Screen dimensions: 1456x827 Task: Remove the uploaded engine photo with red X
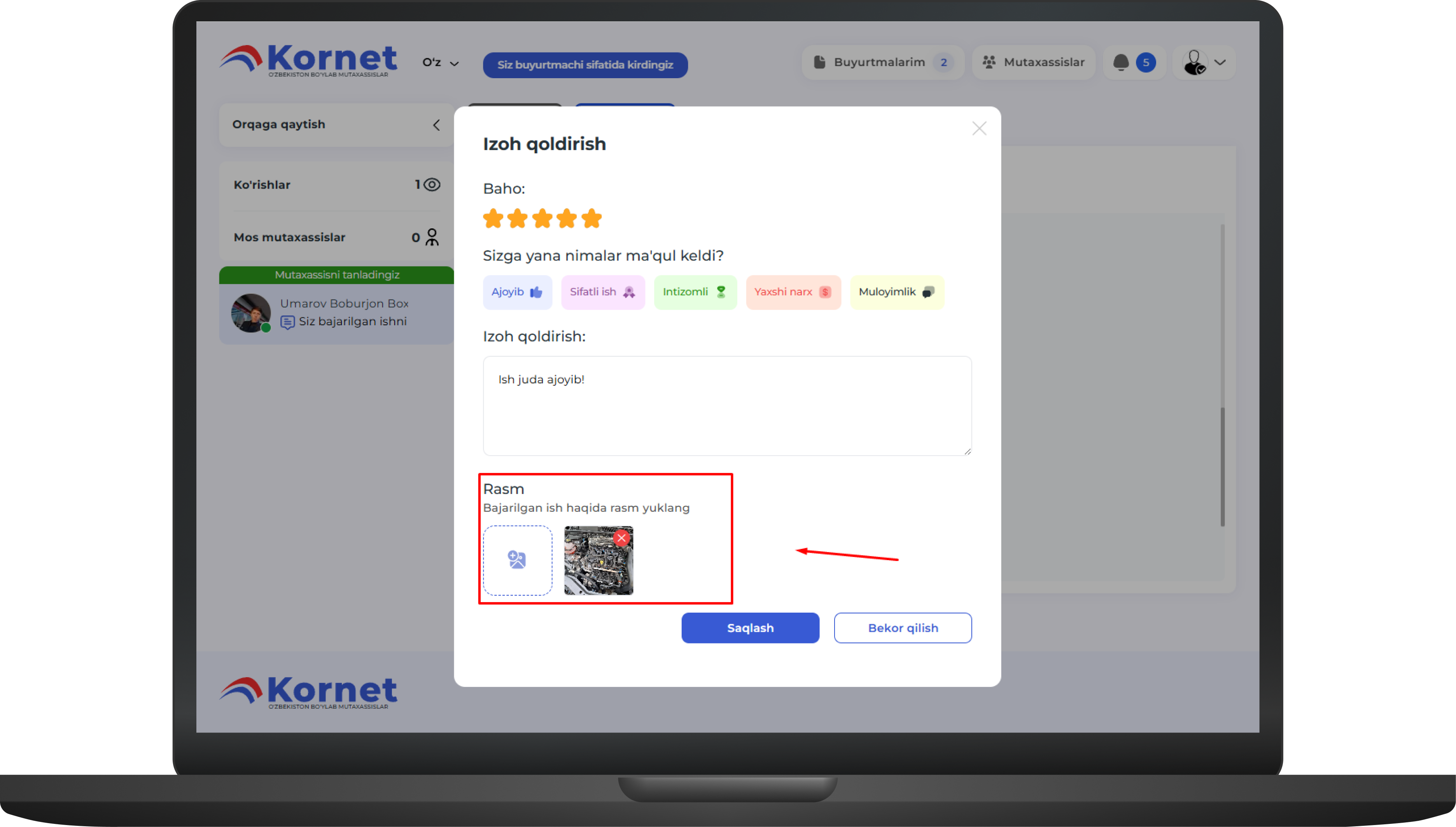(x=622, y=537)
